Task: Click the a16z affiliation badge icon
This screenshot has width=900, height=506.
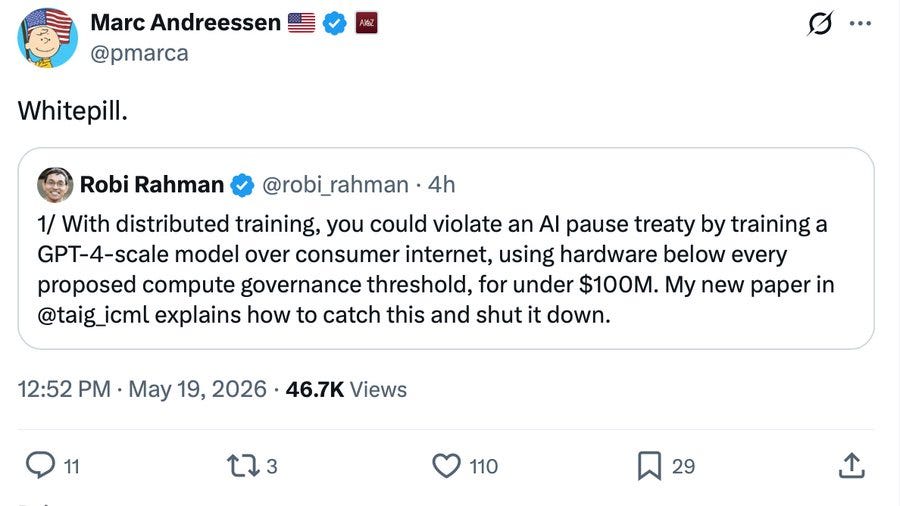Action: coord(366,23)
